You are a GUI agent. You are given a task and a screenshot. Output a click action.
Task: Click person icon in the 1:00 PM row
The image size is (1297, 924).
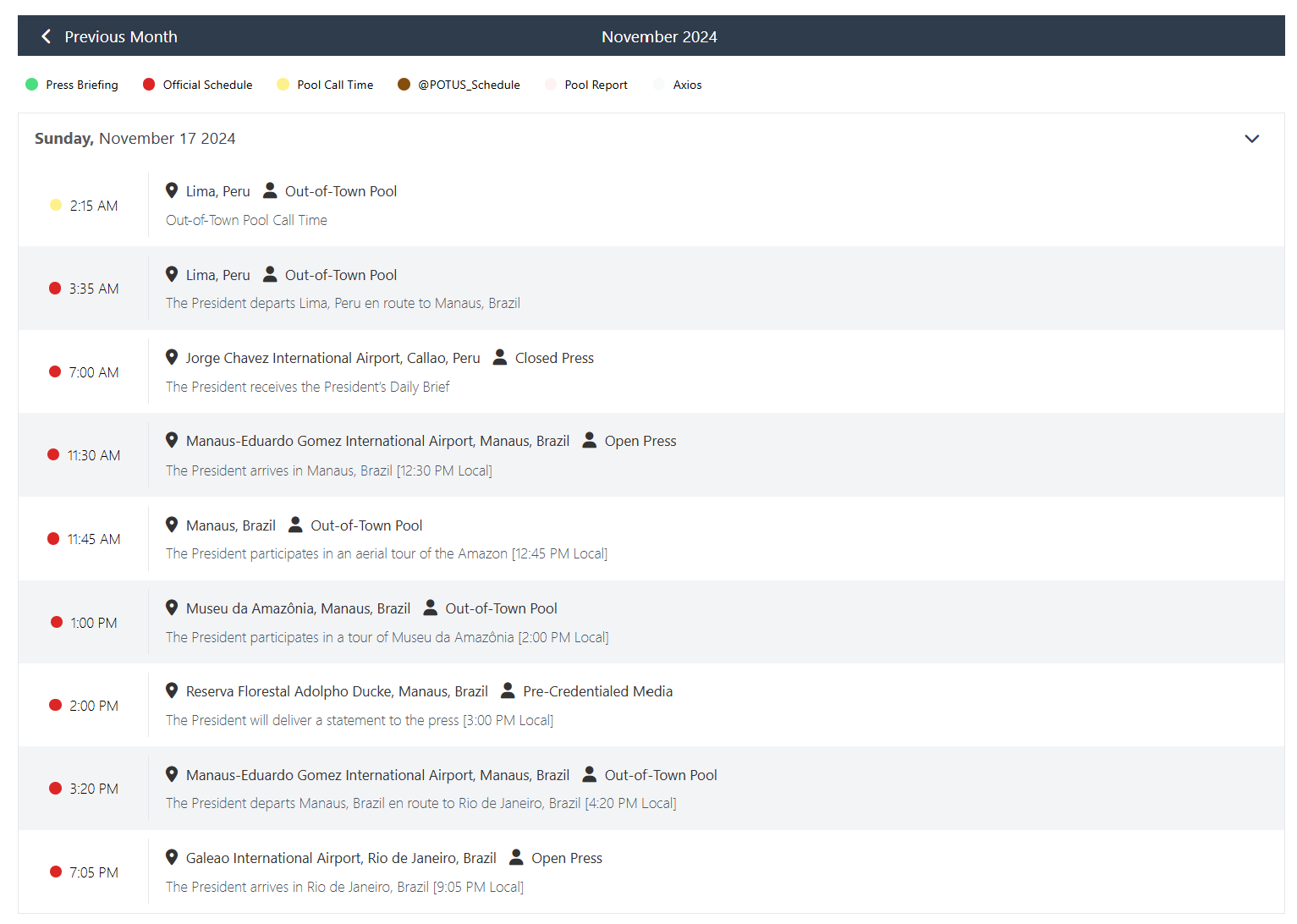click(x=430, y=608)
